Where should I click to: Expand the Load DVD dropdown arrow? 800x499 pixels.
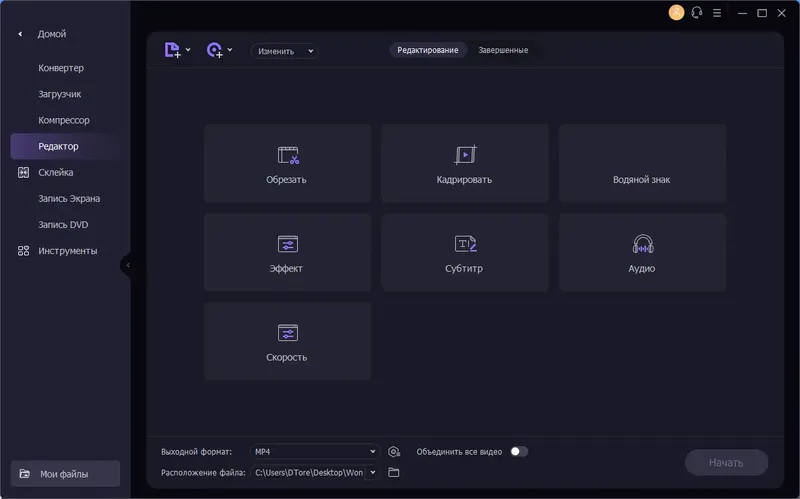click(230, 50)
